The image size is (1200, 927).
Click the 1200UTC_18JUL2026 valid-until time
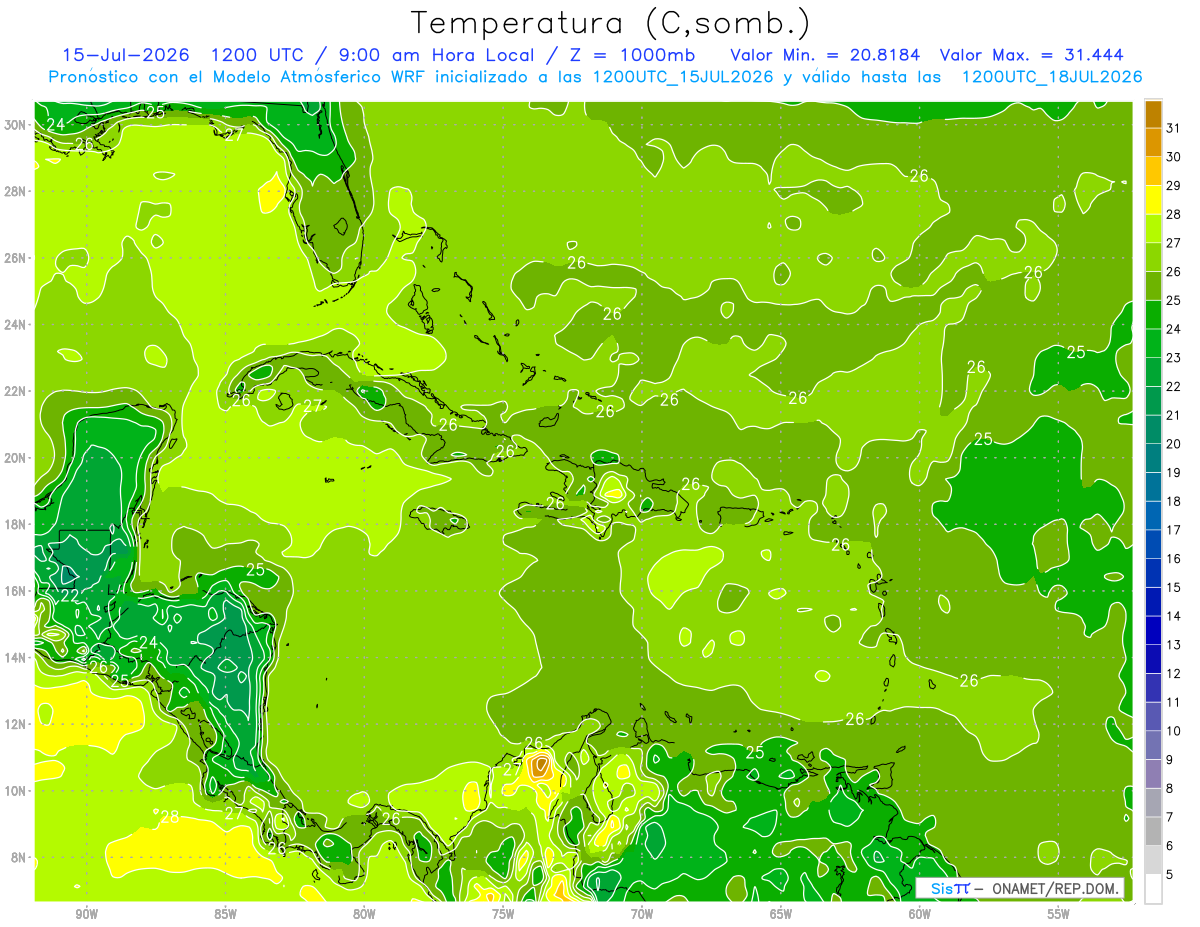[1052, 77]
